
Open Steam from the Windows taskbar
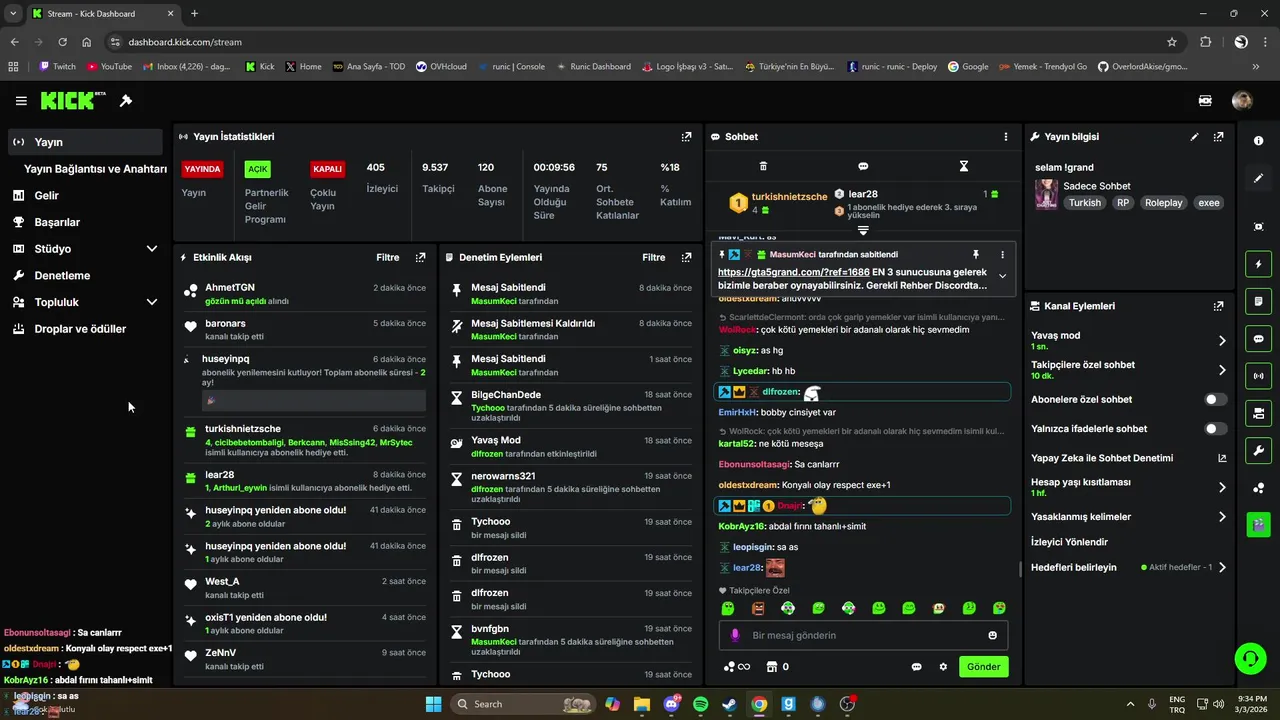730,704
